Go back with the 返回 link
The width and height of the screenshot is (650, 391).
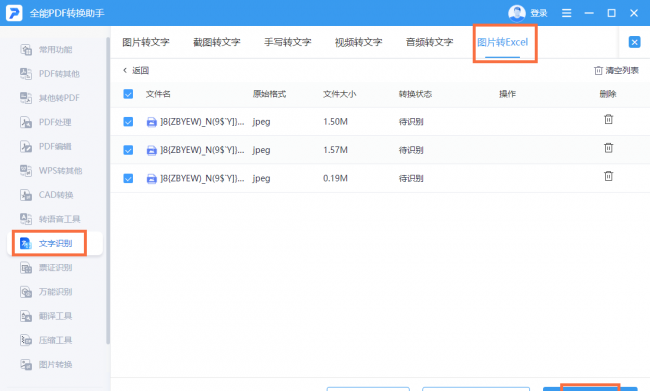136,70
